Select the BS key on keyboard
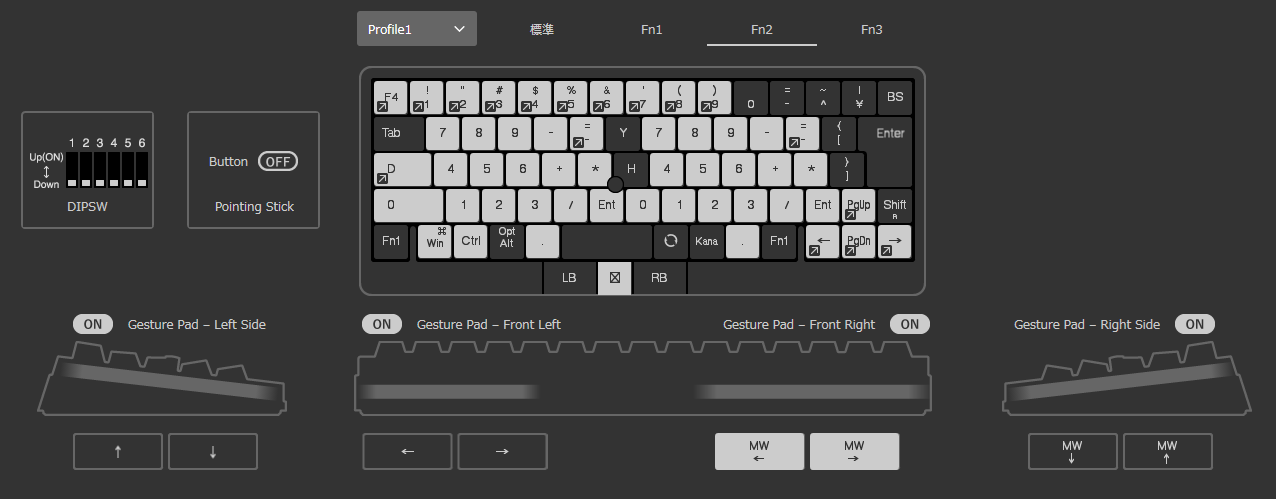This screenshot has width=1276, height=499. 895,97
